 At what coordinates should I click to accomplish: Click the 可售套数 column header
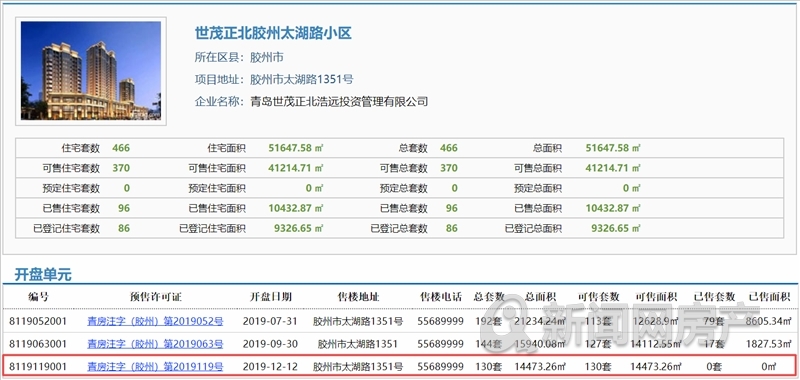coord(598,297)
